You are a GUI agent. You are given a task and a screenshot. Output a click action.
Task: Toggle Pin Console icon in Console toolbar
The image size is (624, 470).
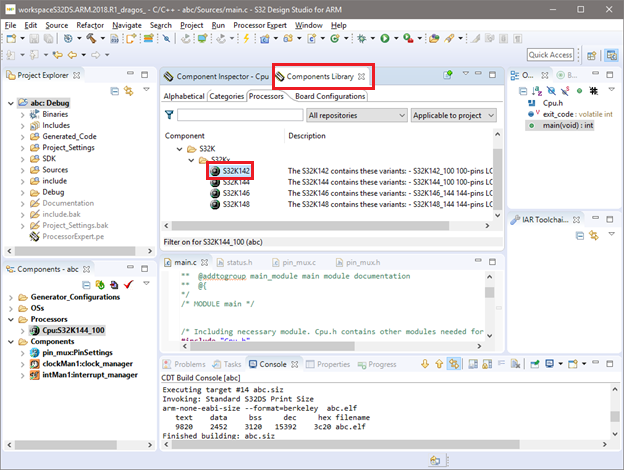pyautogui.click(x=534, y=364)
